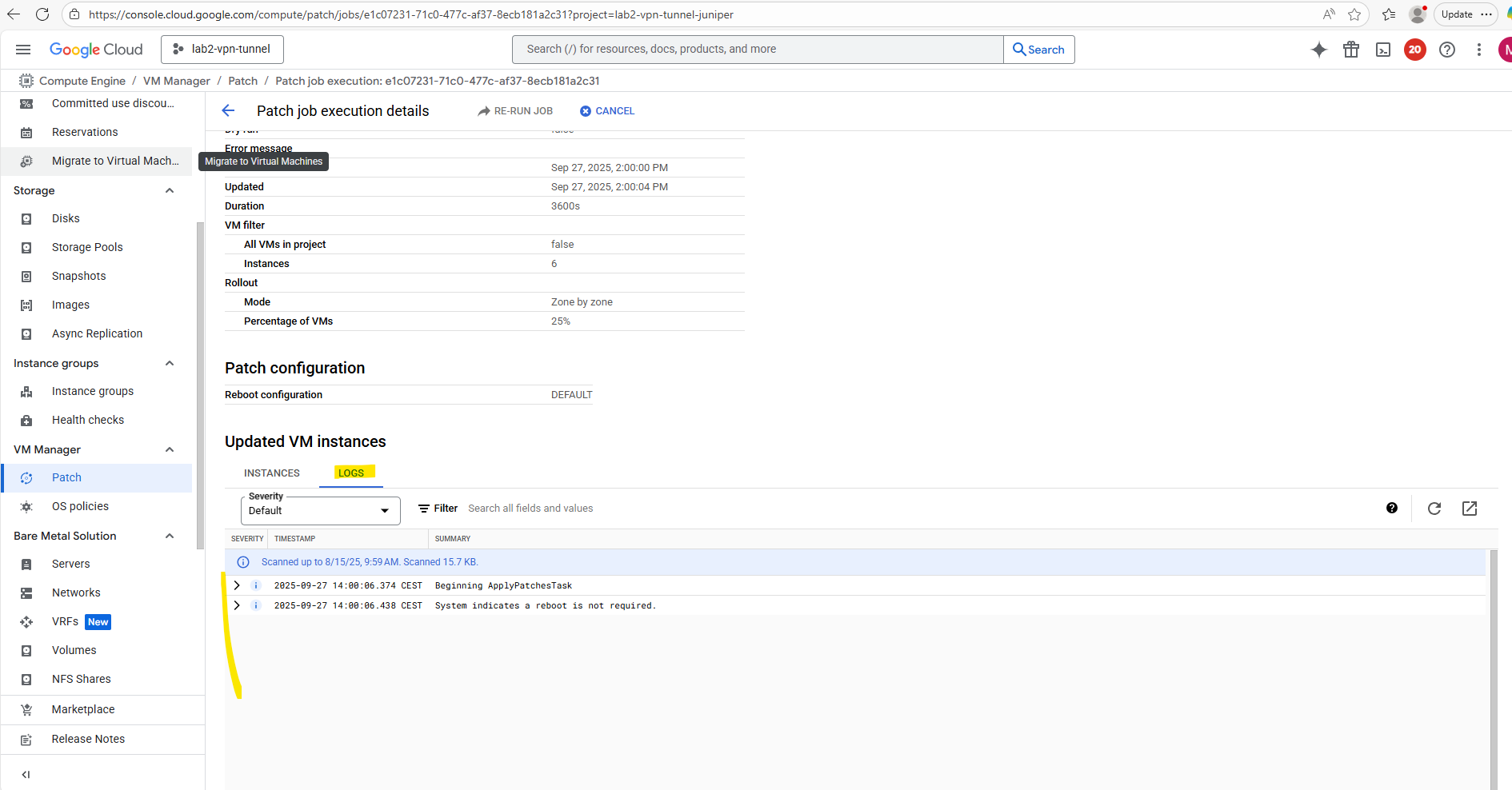The width and height of the screenshot is (1512, 790).
Task: Go to Compute Engine breadcrumb link
Action: [82, 81]
